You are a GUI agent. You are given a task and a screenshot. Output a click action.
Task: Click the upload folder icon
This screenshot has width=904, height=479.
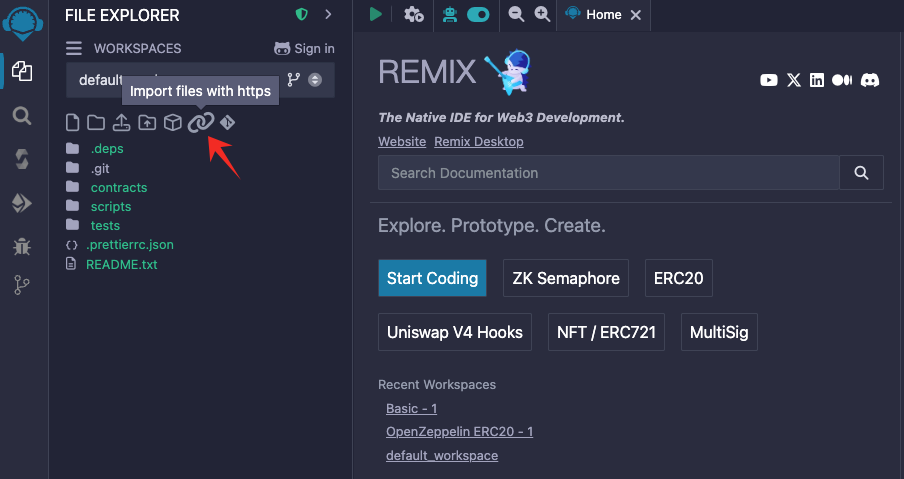click(147, 123)
